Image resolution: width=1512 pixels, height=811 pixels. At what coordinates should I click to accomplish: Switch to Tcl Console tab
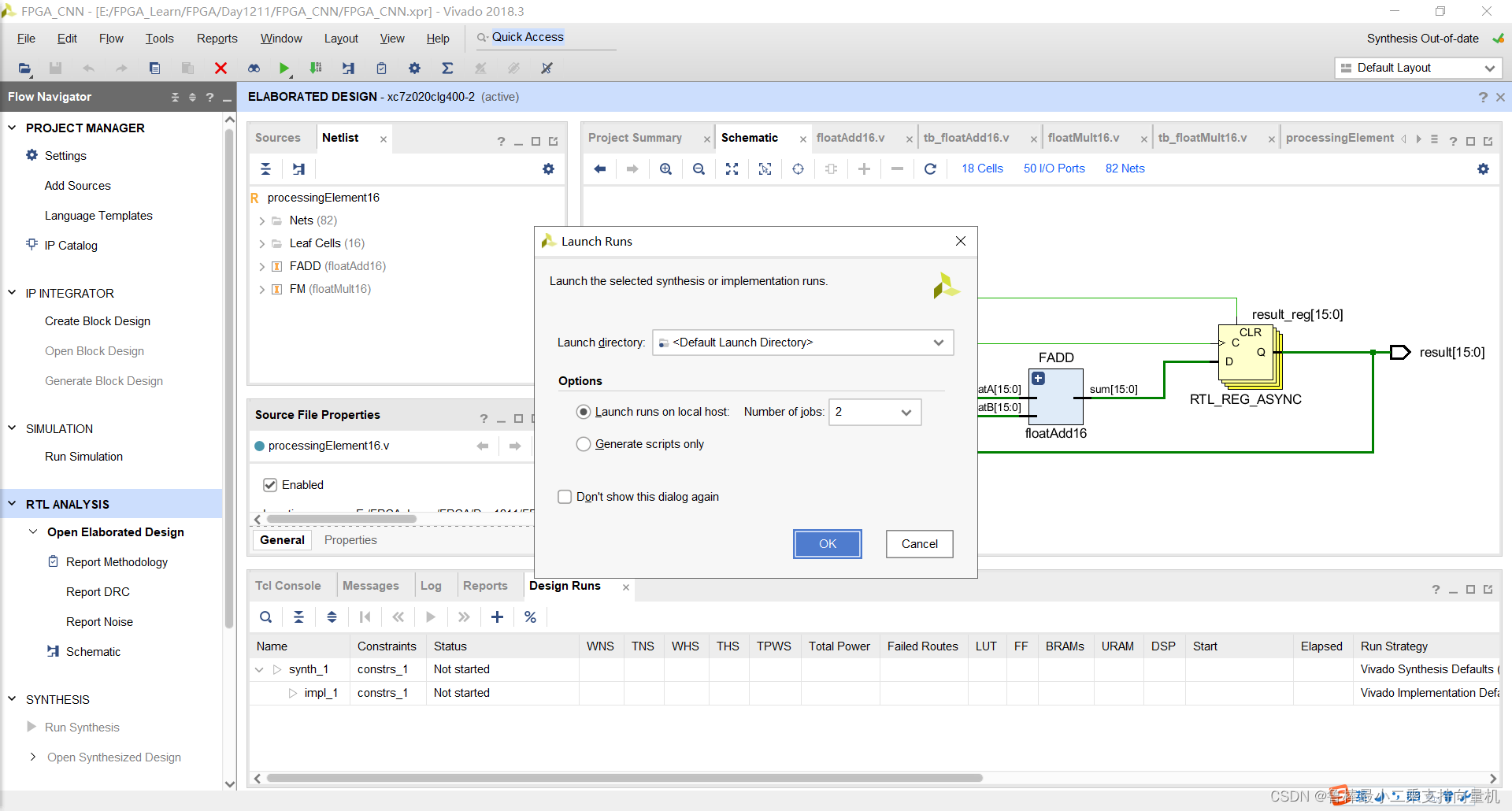click(x=287, y=586)
